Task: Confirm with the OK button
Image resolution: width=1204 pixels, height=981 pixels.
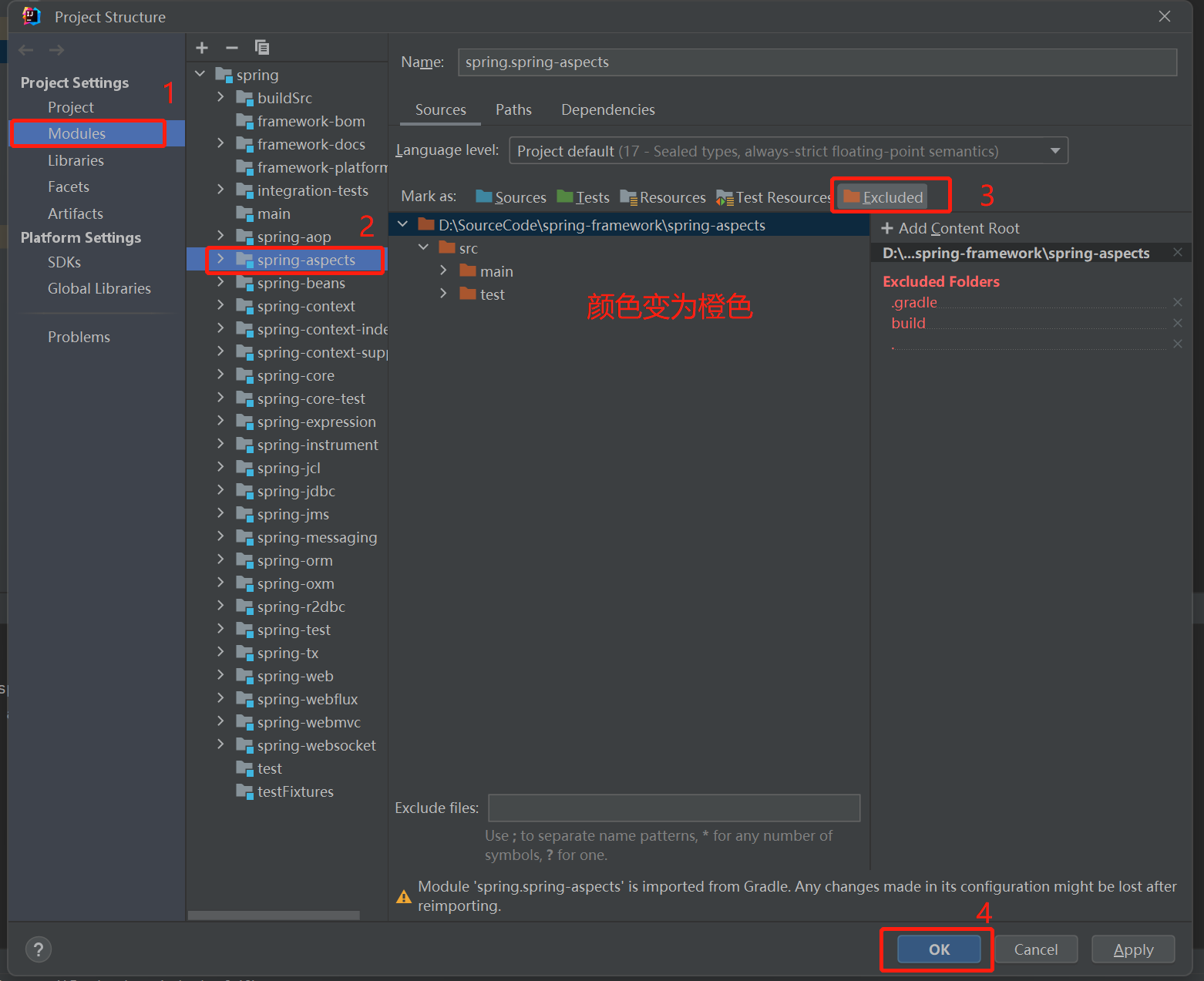Action: click(939, 949)
